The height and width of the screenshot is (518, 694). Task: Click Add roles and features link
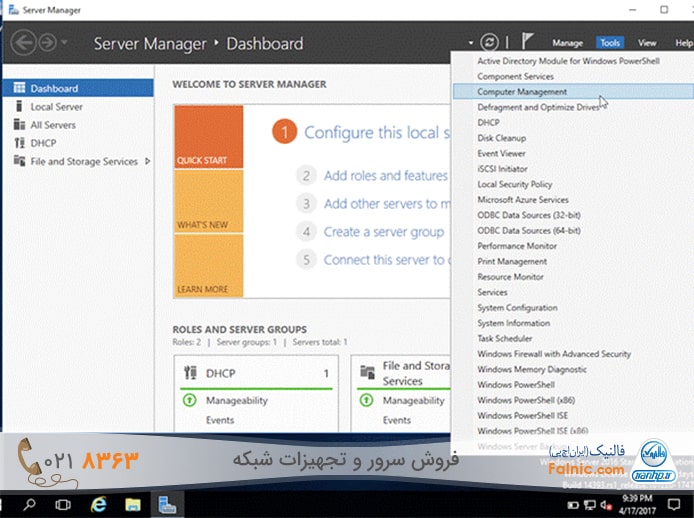click(x=385, y=175)
